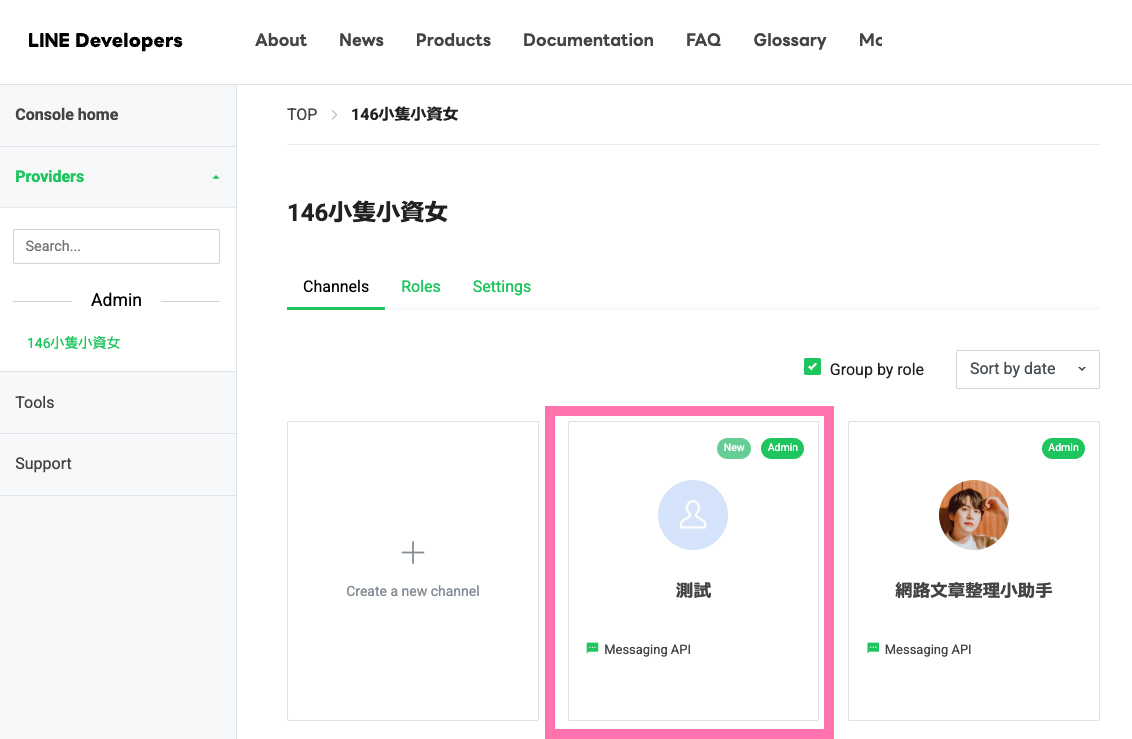Viewport: 1132px width, 739px height.
Task: Click Messaging API icon under 網路文章整理小助手
Action: [873, 649]
